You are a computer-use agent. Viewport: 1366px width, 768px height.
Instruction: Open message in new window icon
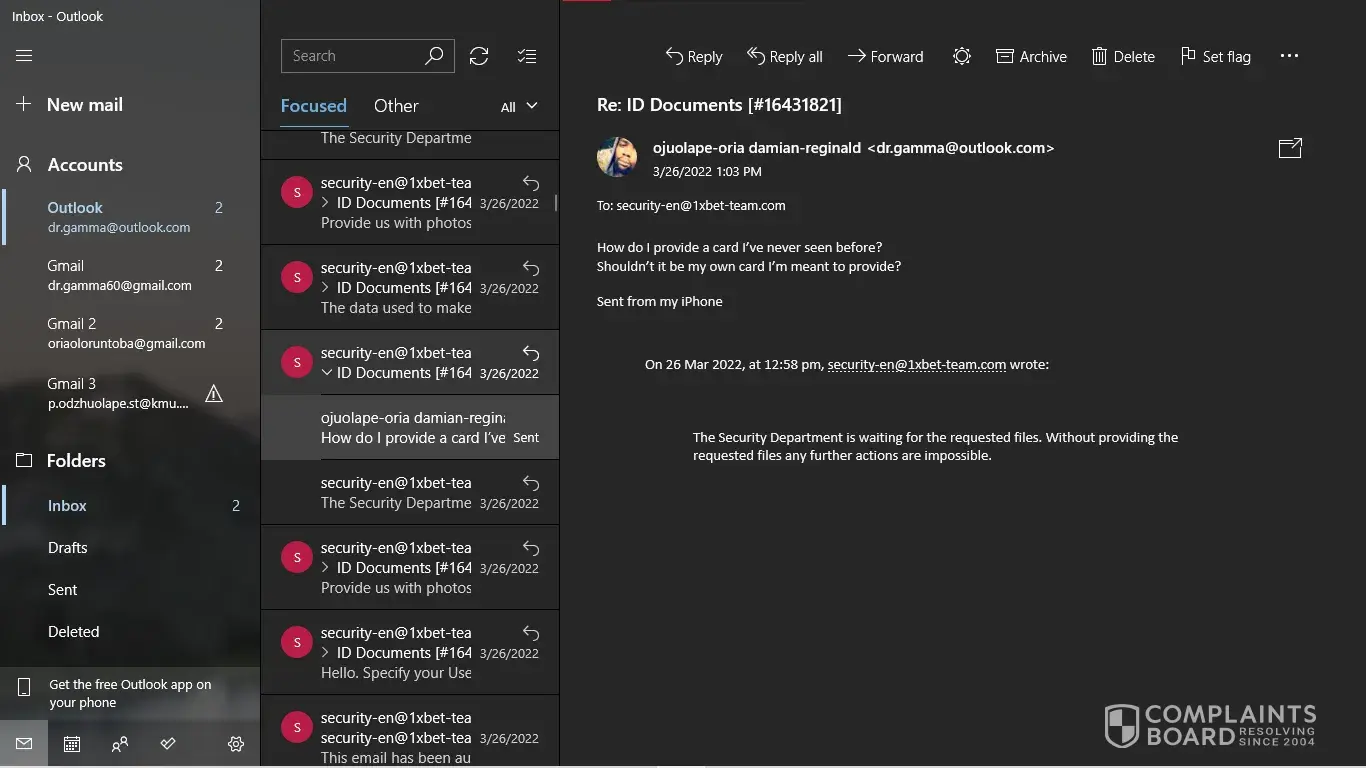point(1290,148)
